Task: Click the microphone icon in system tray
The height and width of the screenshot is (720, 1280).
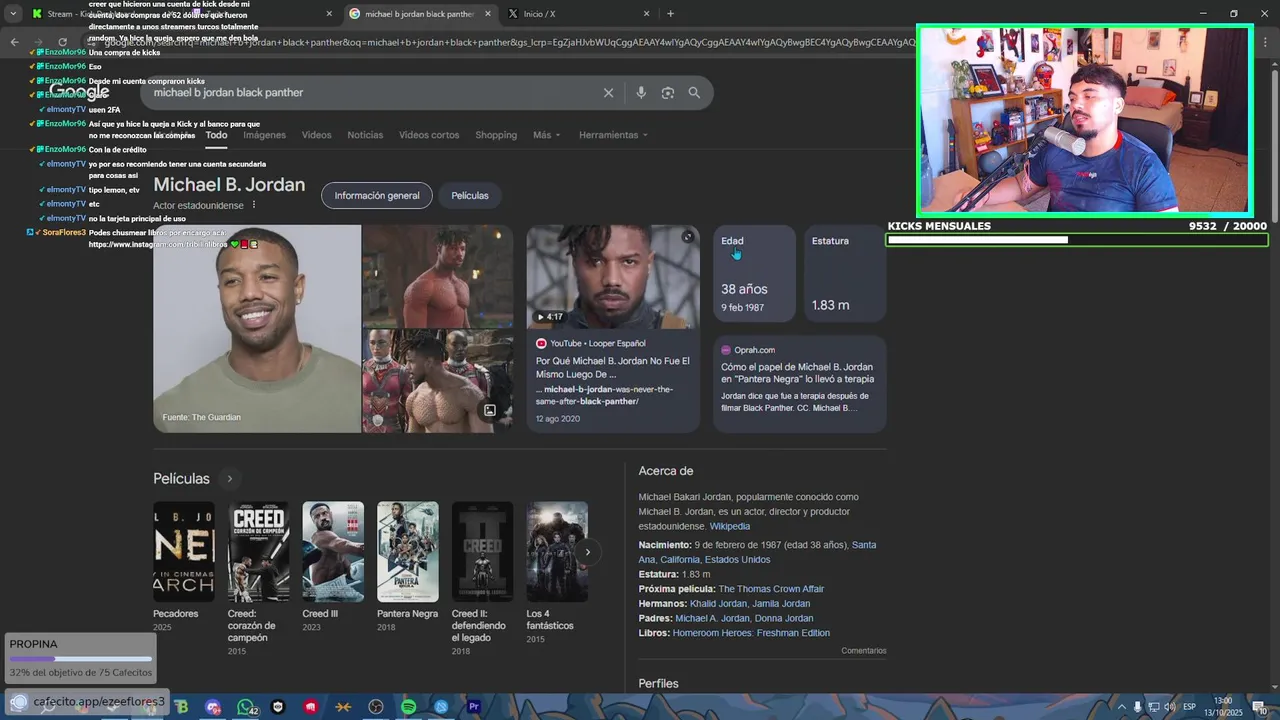Action: 1137,707
